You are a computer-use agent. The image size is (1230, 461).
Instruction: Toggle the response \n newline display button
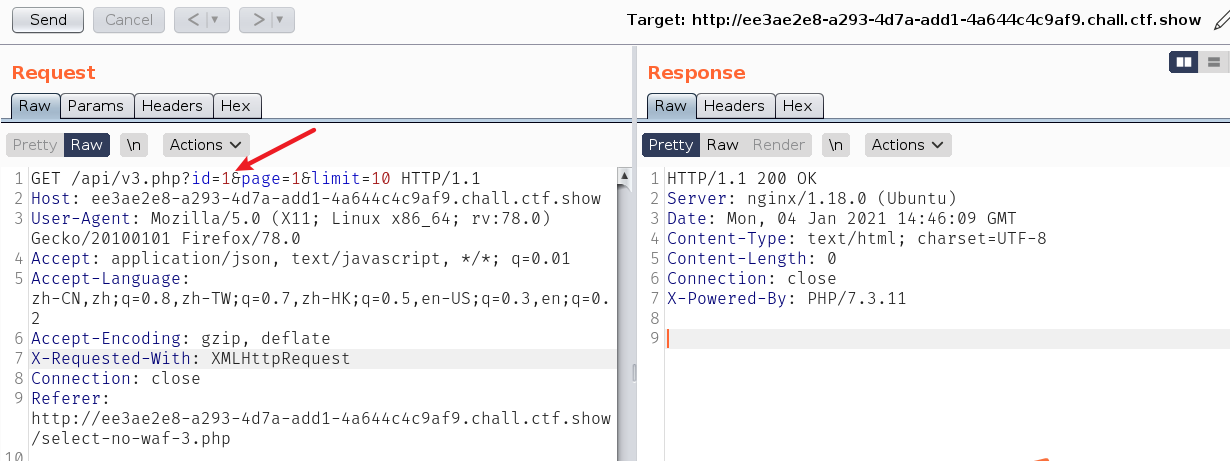point(835,145)
